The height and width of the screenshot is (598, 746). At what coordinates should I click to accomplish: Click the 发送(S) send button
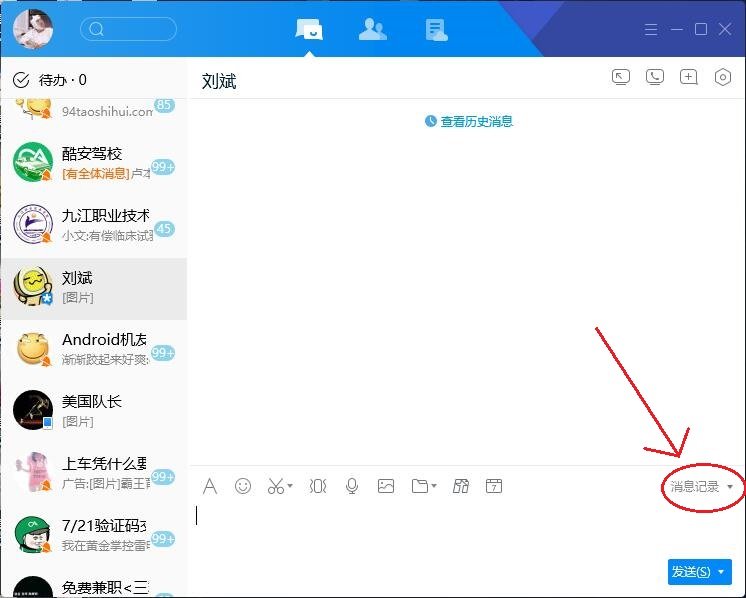(691, 571)
